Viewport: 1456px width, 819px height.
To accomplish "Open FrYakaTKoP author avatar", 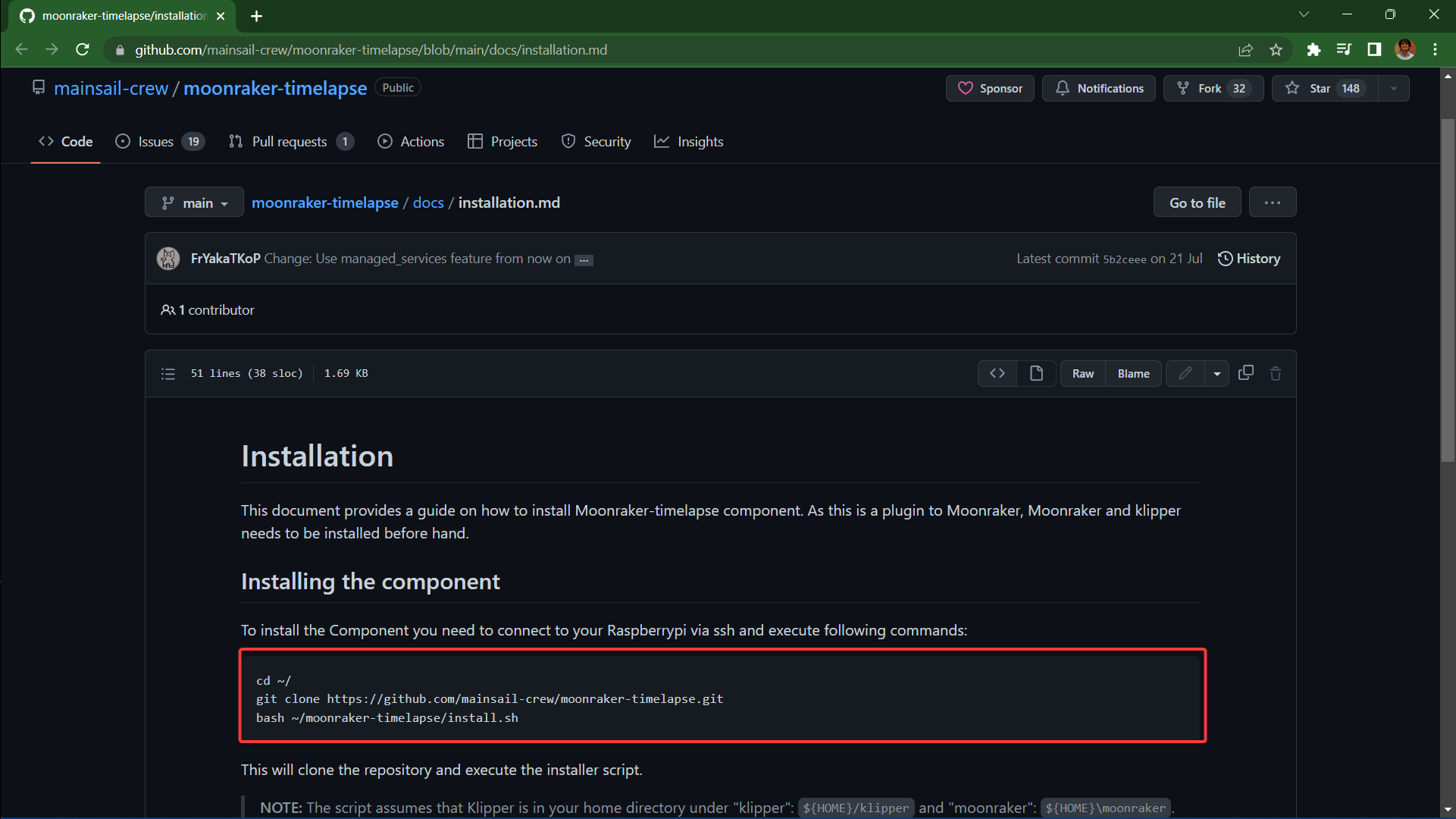I will click(x=168, y=259).
